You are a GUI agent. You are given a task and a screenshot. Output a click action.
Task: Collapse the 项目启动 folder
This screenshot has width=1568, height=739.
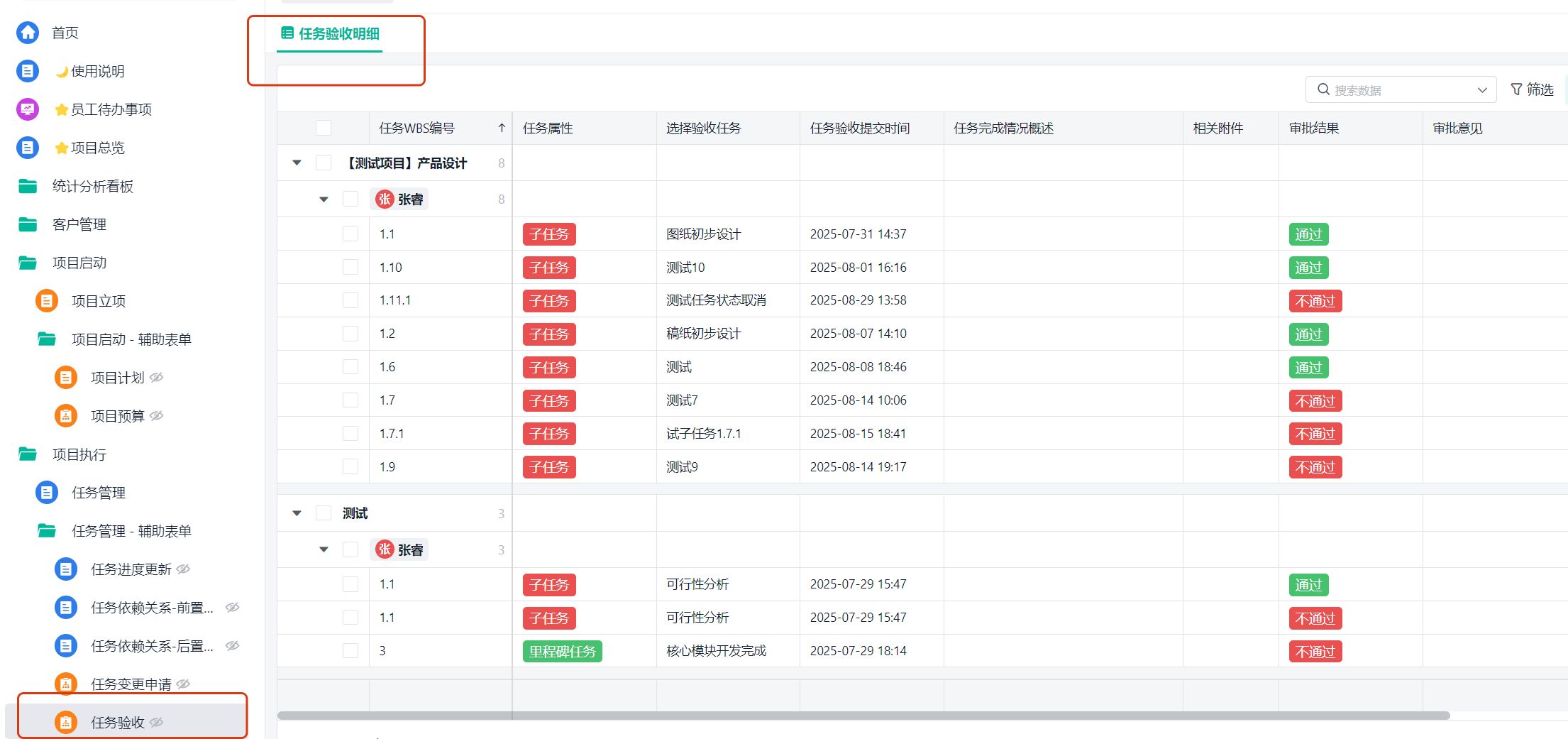28,263
